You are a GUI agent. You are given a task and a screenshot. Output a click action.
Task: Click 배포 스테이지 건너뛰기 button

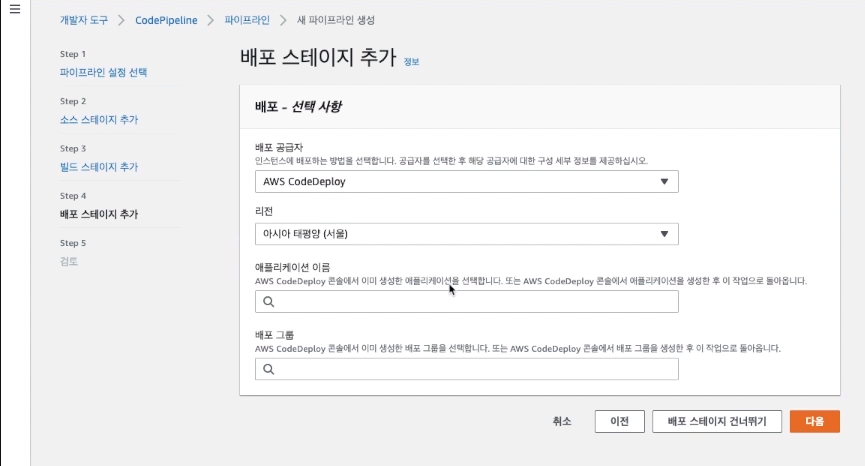click(717, 421)
